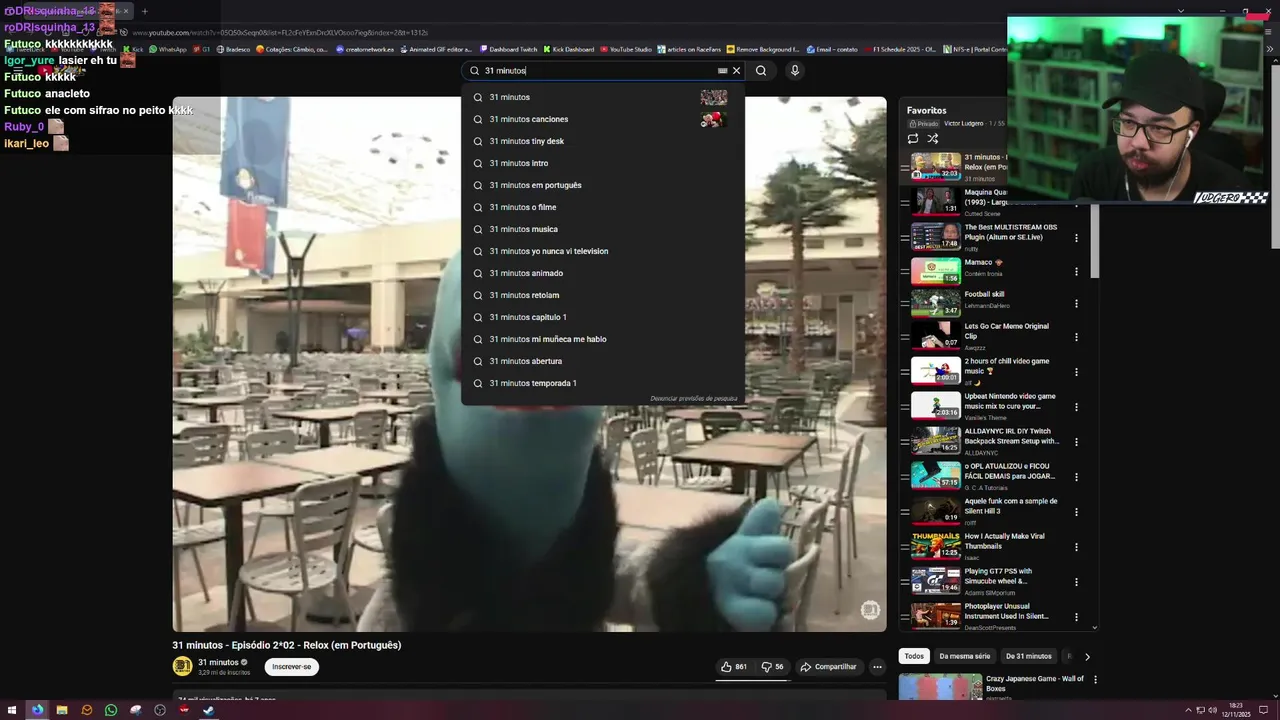Clear the YouTube search box text
Screen dimensions: 1280x720
tap(736, 71)
